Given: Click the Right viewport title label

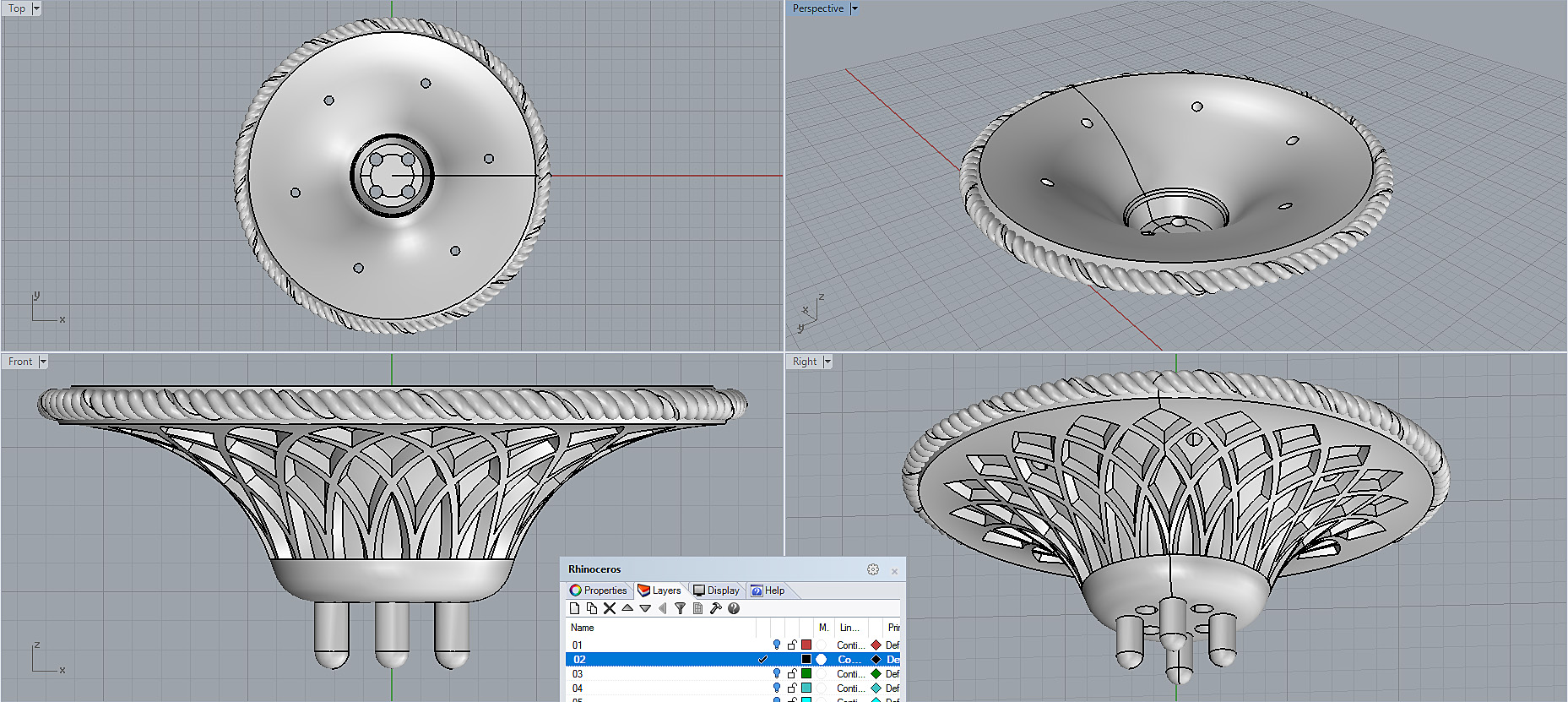Looking at the screenshot, I should click(804, 362).
